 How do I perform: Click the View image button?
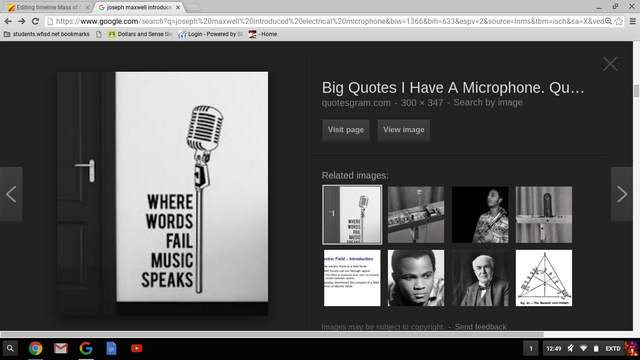403,130
